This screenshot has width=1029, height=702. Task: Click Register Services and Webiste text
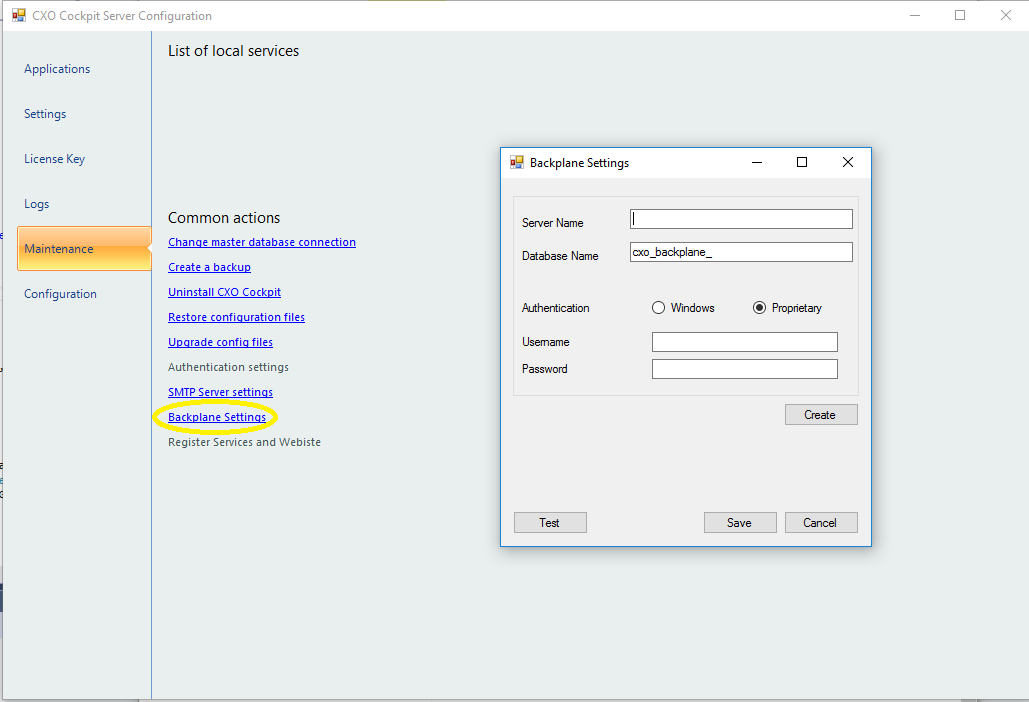pos(244,442)
